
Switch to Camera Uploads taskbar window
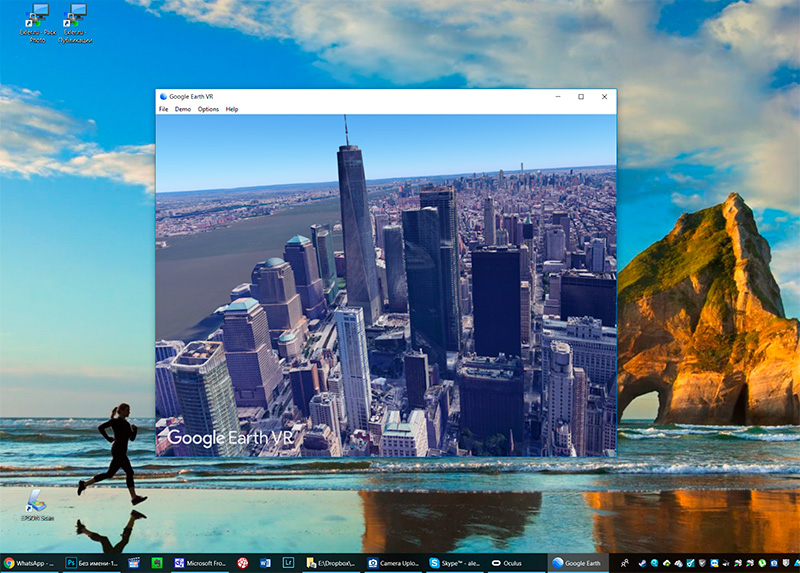[x=394, y=563]
